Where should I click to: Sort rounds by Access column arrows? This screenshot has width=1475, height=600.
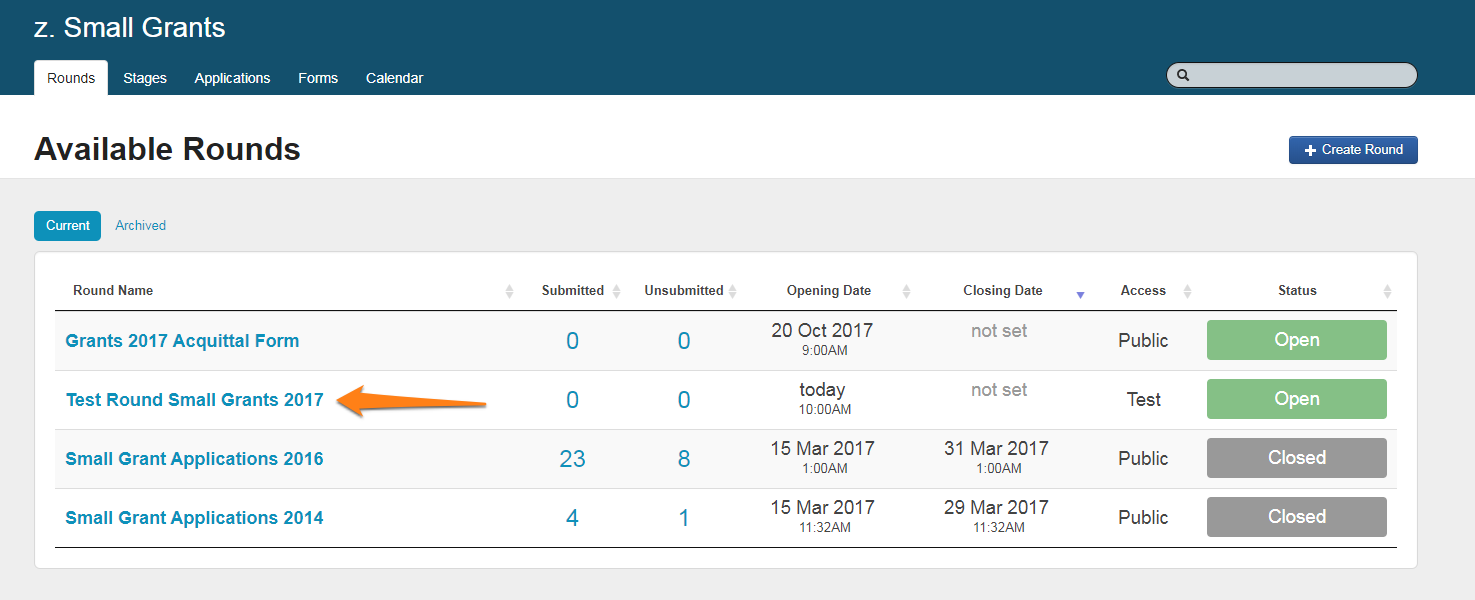(1187, 291)
